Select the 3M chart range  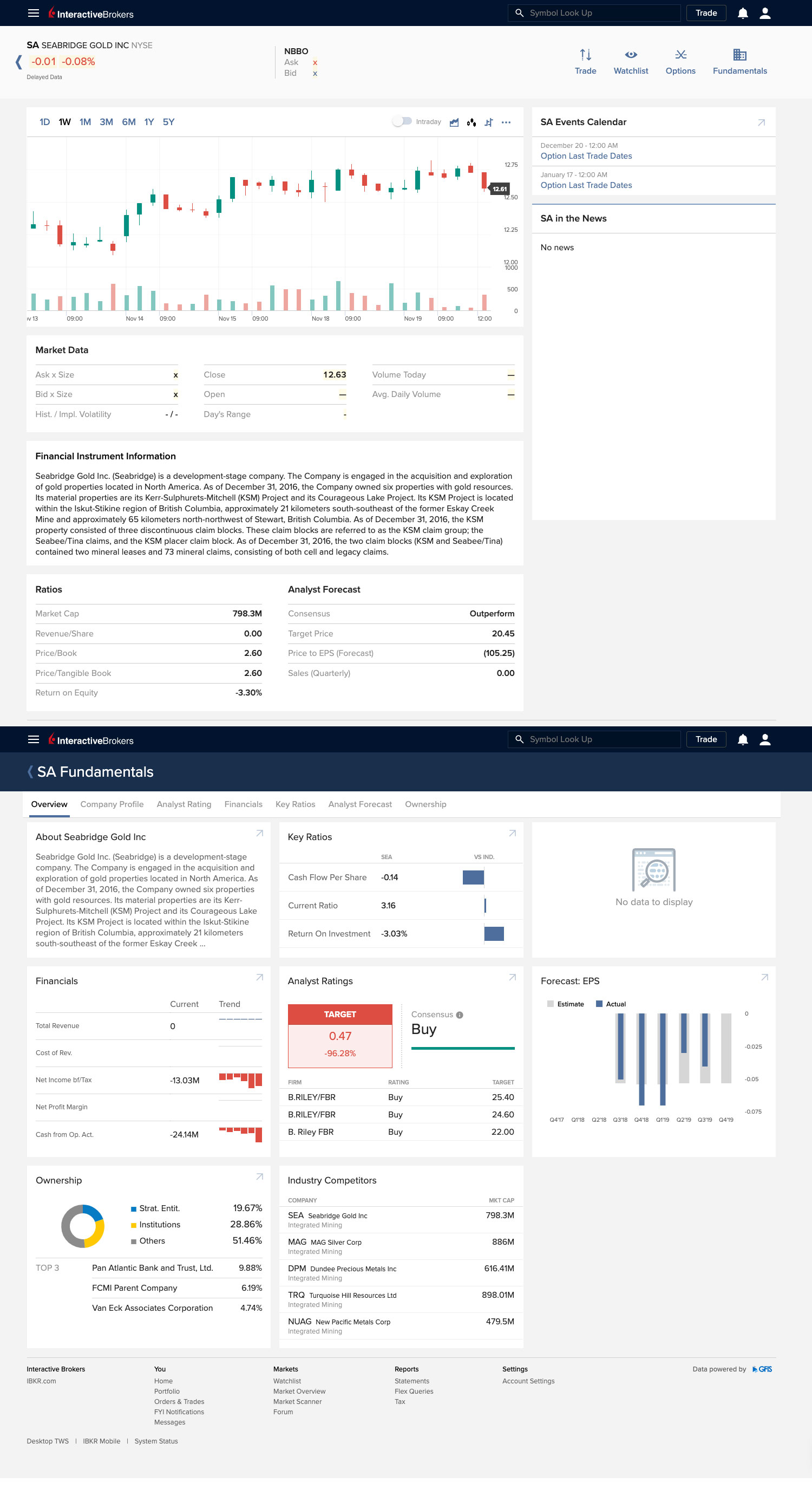pos(106,122)
